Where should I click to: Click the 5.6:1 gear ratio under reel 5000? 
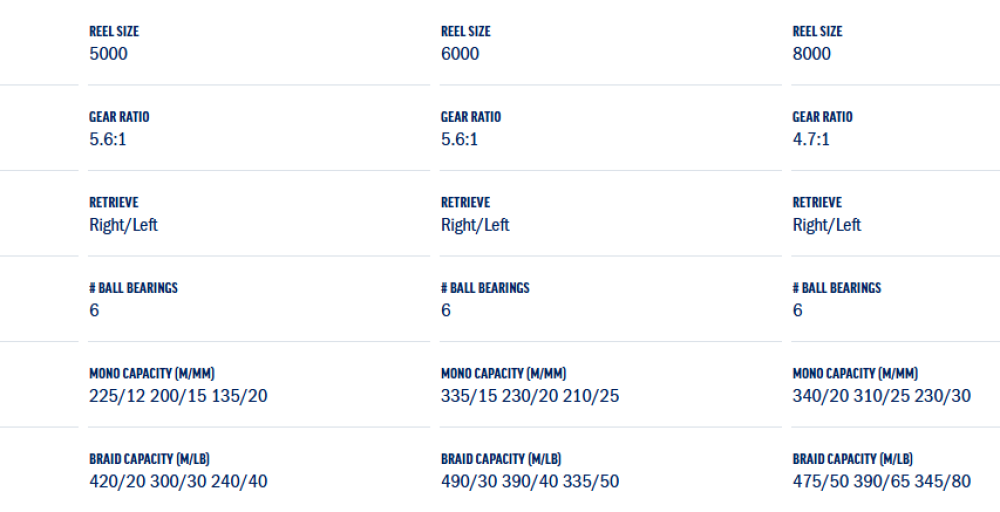[x=108, y=139]
